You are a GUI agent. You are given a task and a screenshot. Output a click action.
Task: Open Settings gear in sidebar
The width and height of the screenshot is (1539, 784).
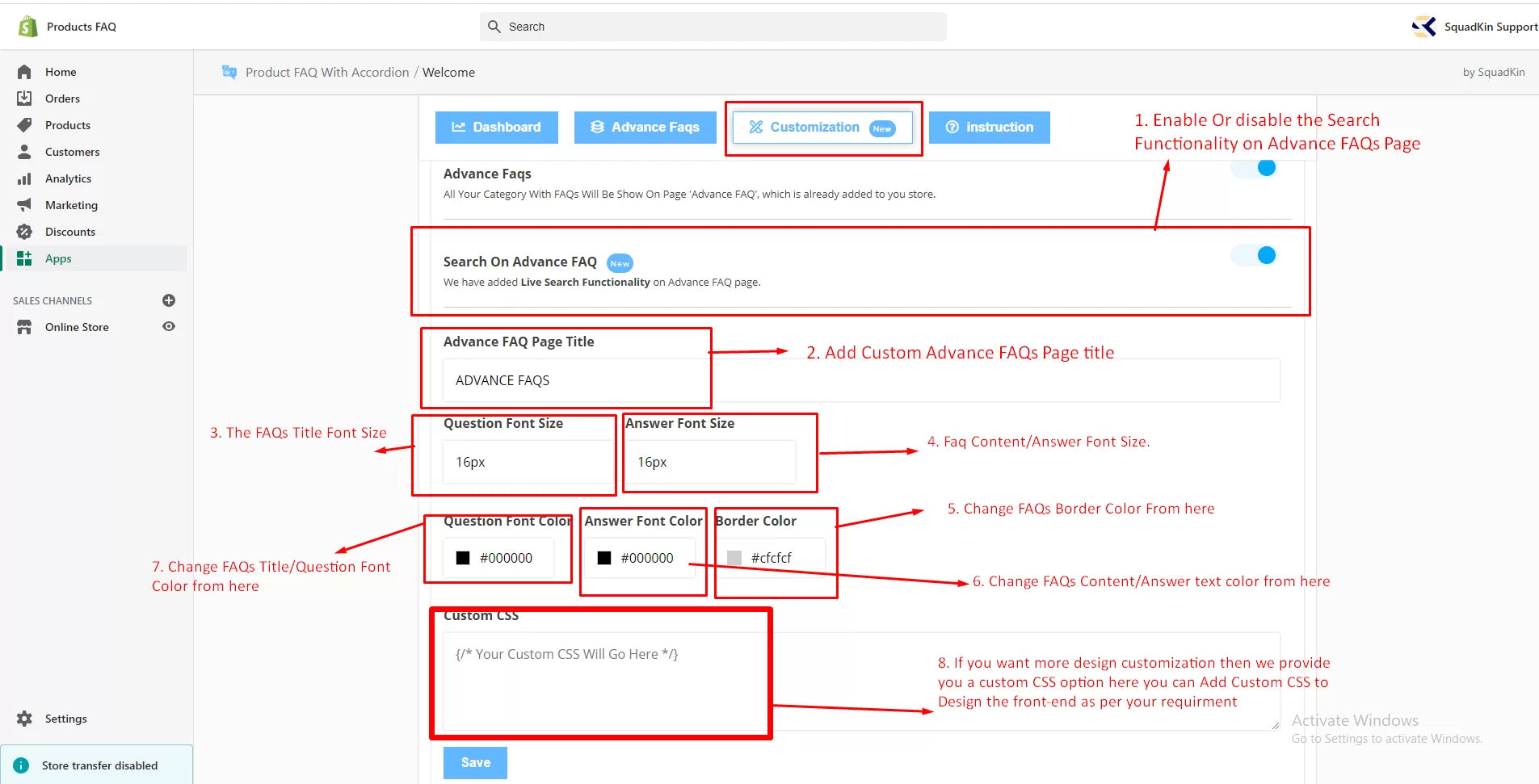click(24, 719)
